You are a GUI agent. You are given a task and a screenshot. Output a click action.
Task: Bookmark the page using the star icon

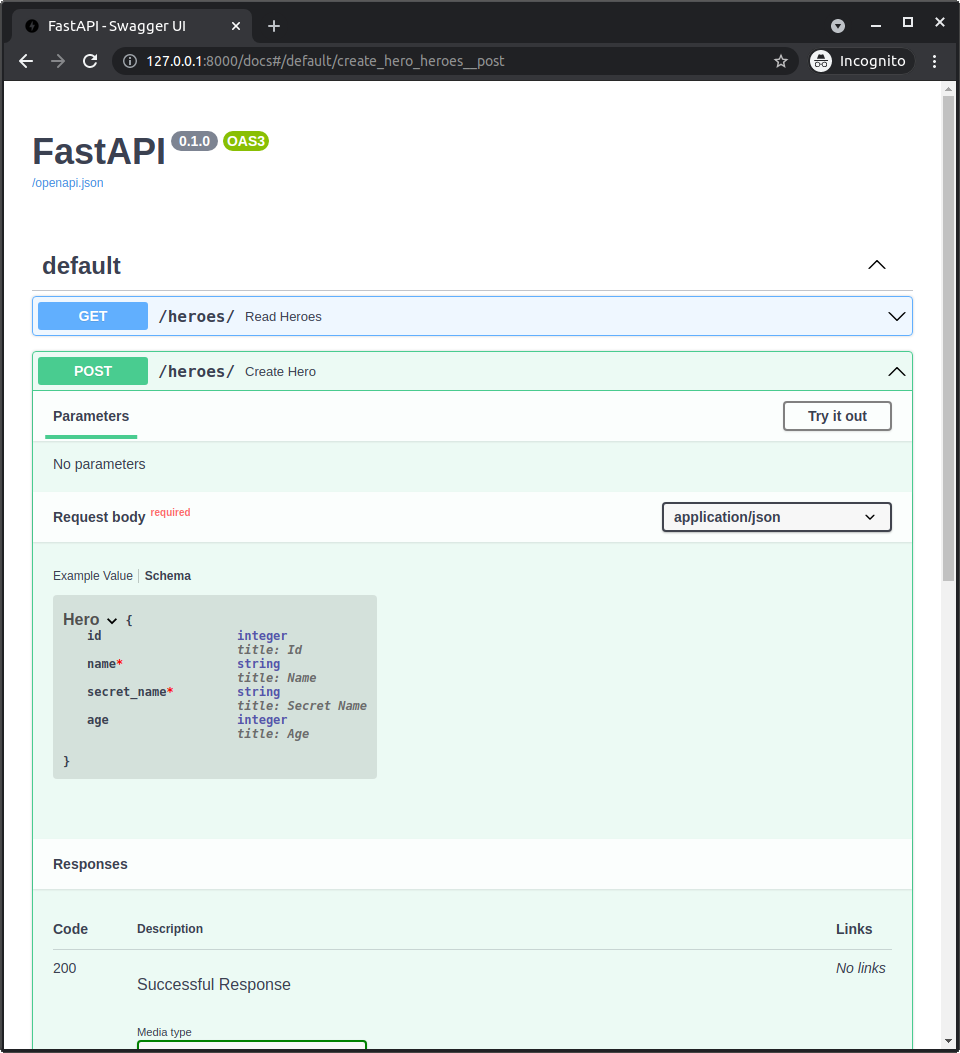pos(781,61)
